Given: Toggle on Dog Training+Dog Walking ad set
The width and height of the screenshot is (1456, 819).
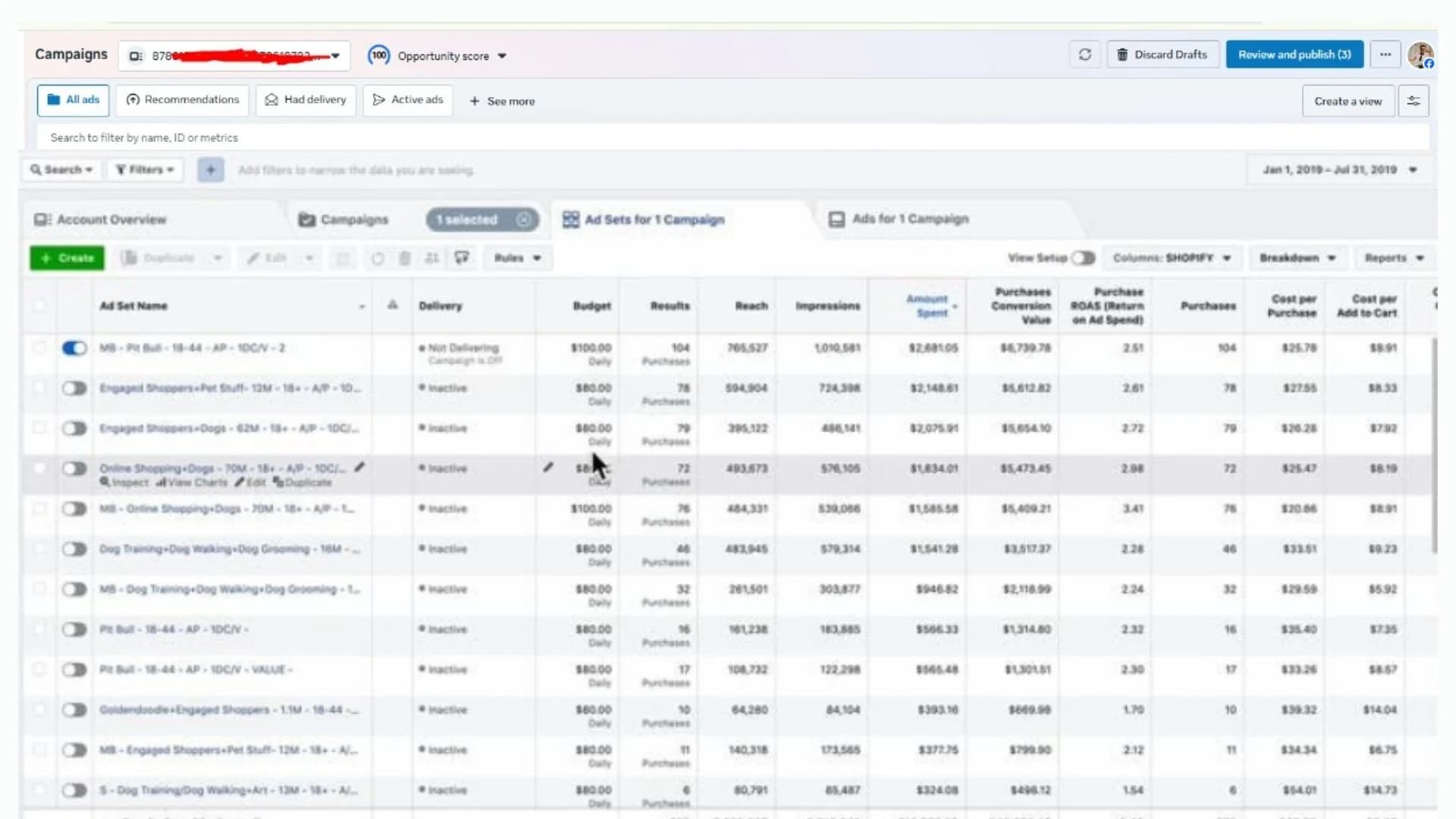Looking at the screenshot, I should [x=74, y=549].
